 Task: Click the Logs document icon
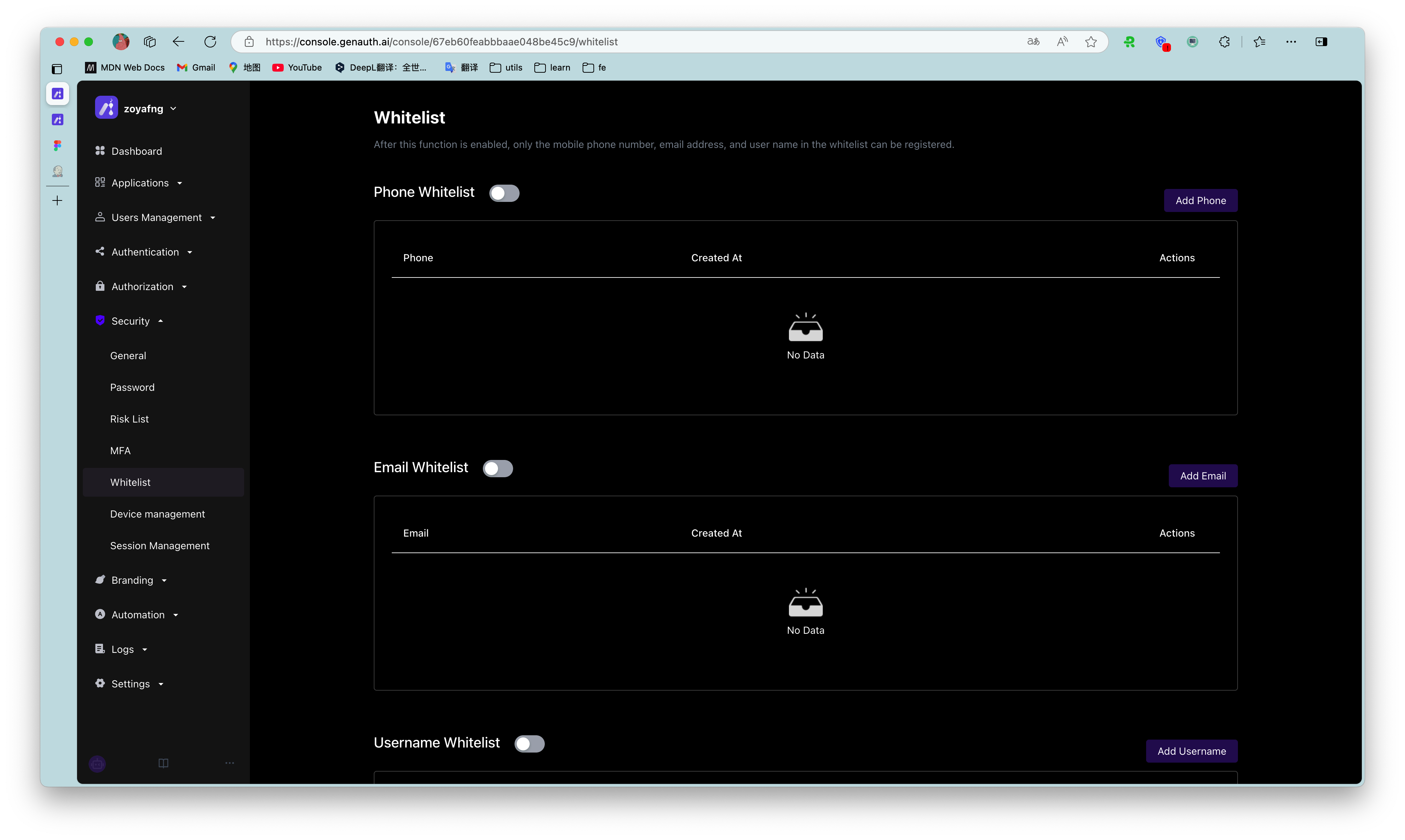(x=100, y=649)
